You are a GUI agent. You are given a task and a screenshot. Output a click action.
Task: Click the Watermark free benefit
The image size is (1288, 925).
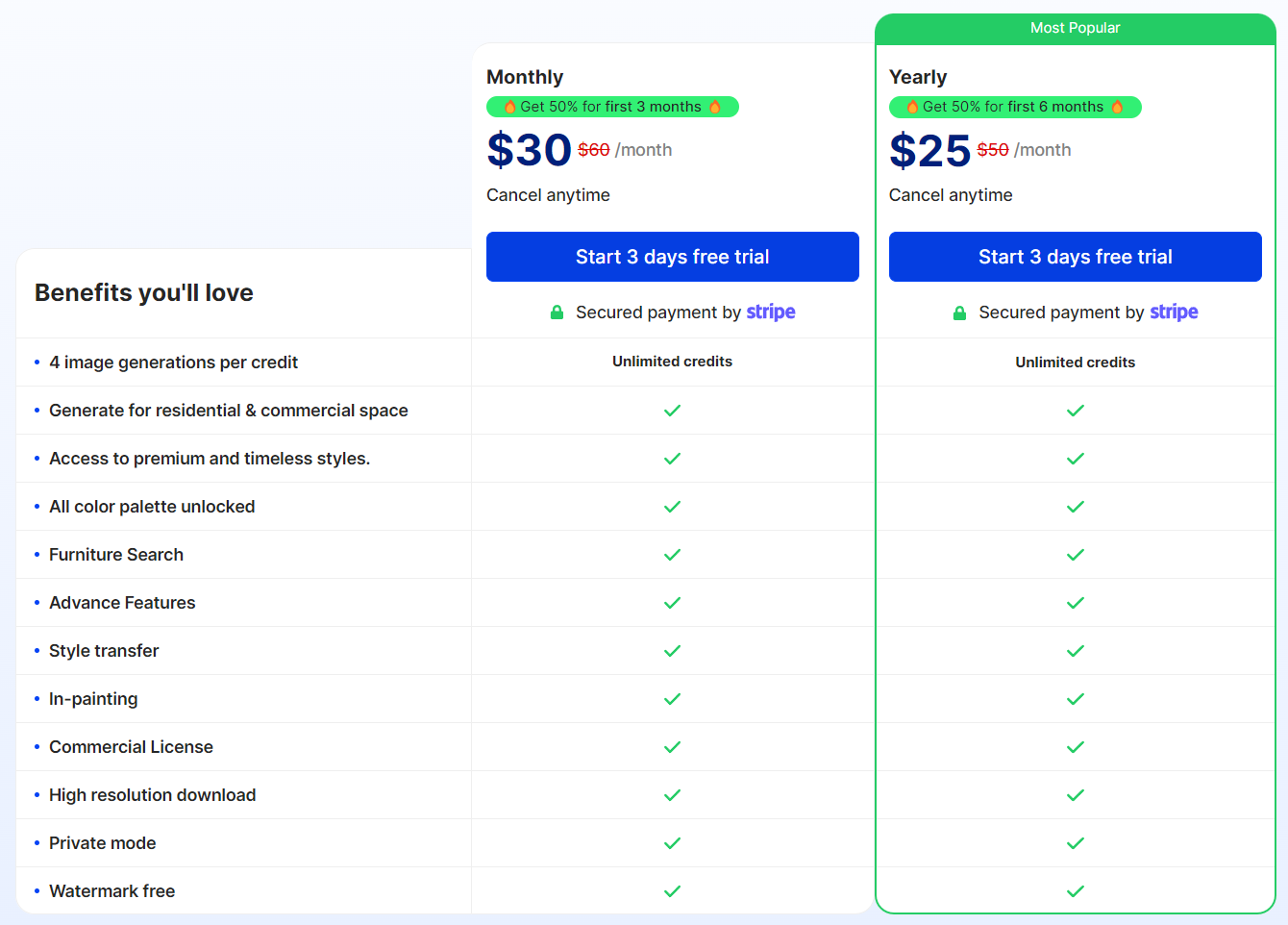111,891
